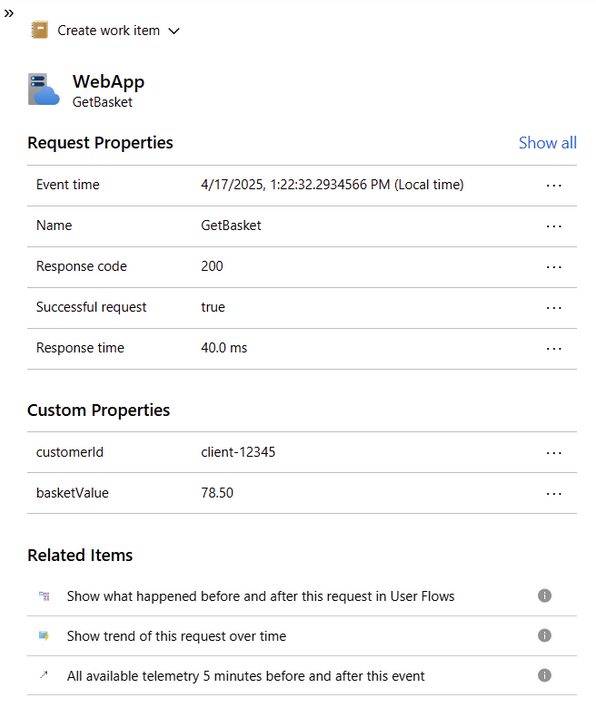Image resolution: width=596 pixels, height=716 pixels.
Task: Open User Flows related item link
Action: (260, 596)
